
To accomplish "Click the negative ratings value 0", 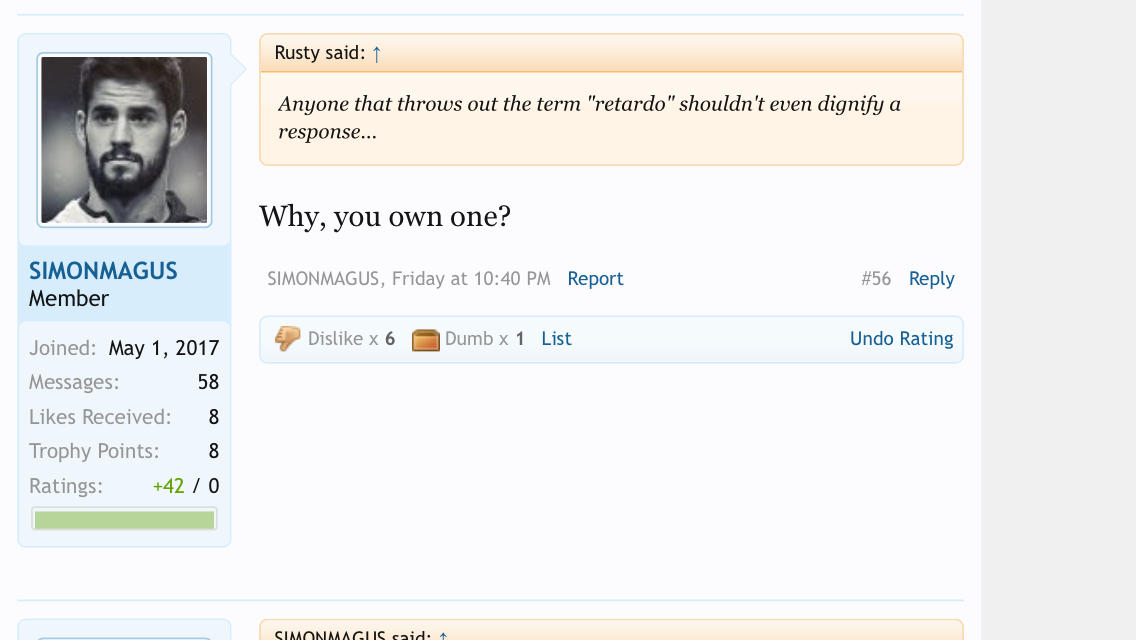I will coord(213,486).
